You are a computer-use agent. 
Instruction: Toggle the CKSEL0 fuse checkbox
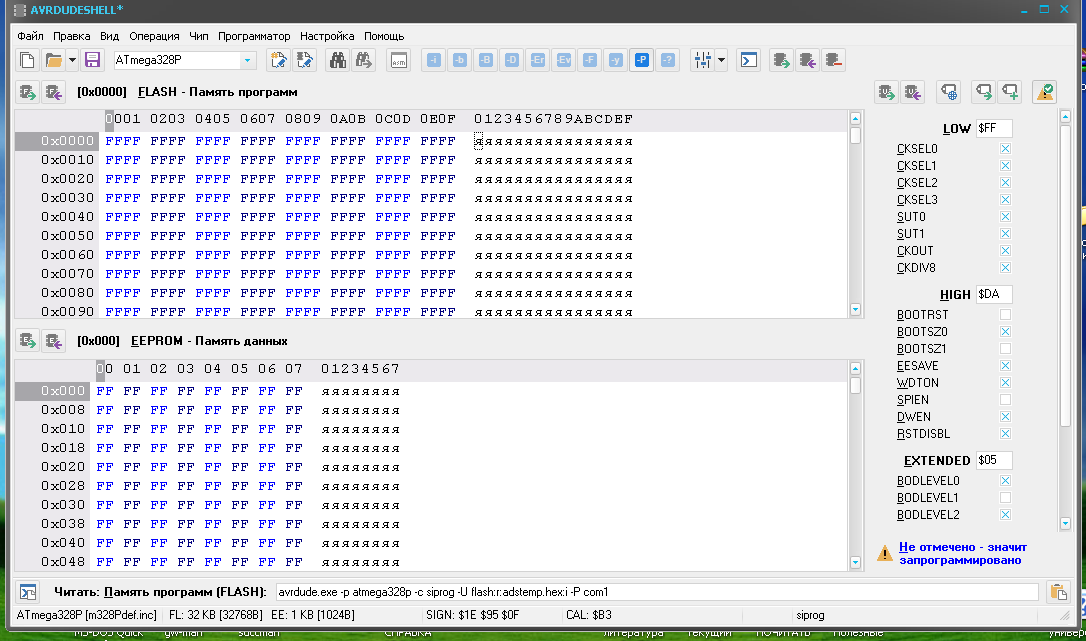click(1005, 149)
